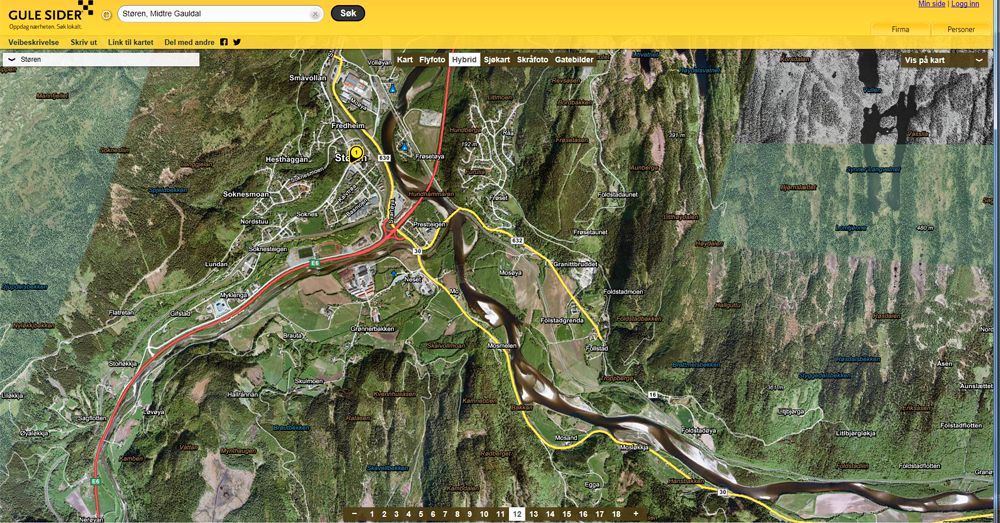This screenshot has width=1000, height=523.
Task: Click the round location icon beside the search box
Action: click(107, 14)
